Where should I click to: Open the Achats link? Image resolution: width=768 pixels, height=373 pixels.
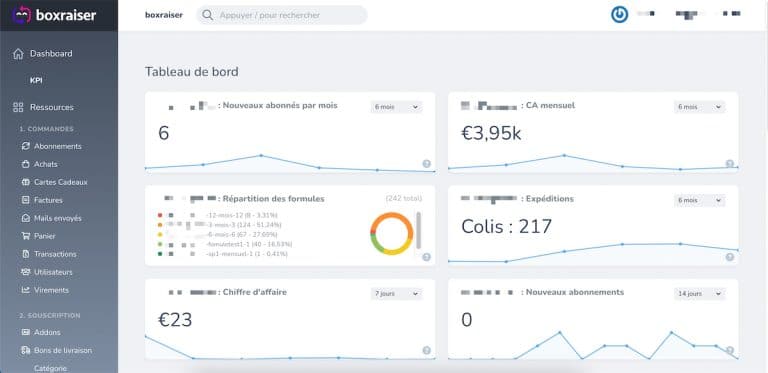(46, 164)
